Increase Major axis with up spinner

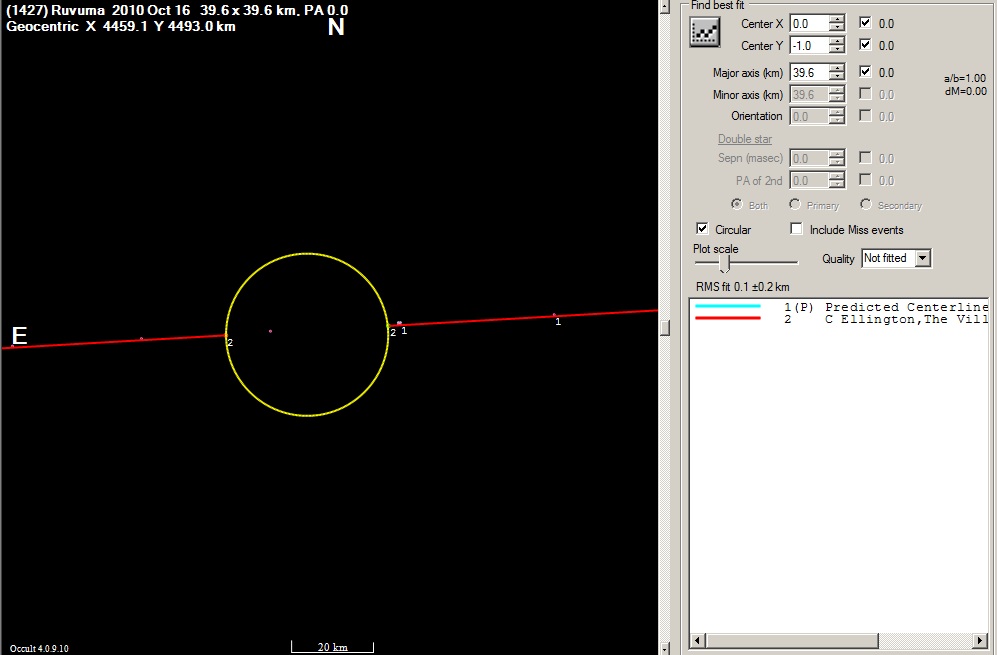click(837, 69)
